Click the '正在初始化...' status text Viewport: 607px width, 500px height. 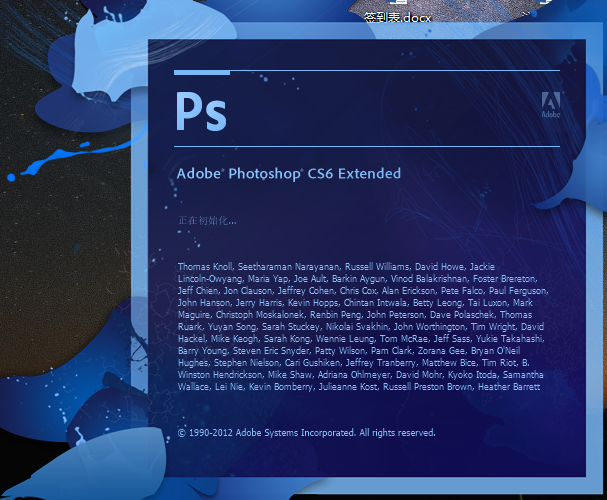click(207, 221)
